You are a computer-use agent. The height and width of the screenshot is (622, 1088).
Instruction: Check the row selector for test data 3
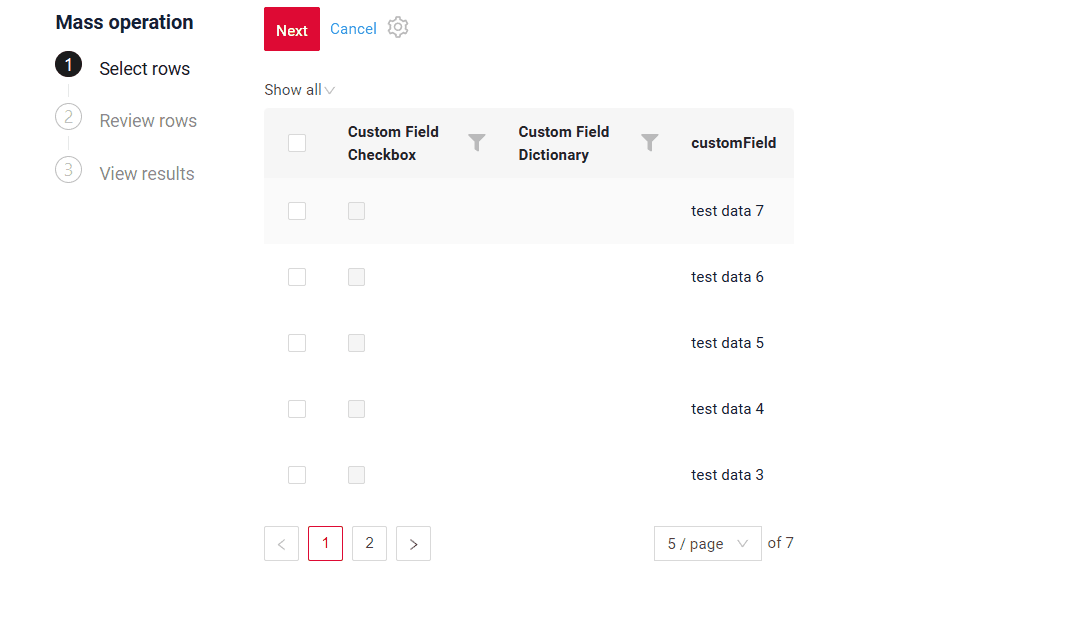297,475
